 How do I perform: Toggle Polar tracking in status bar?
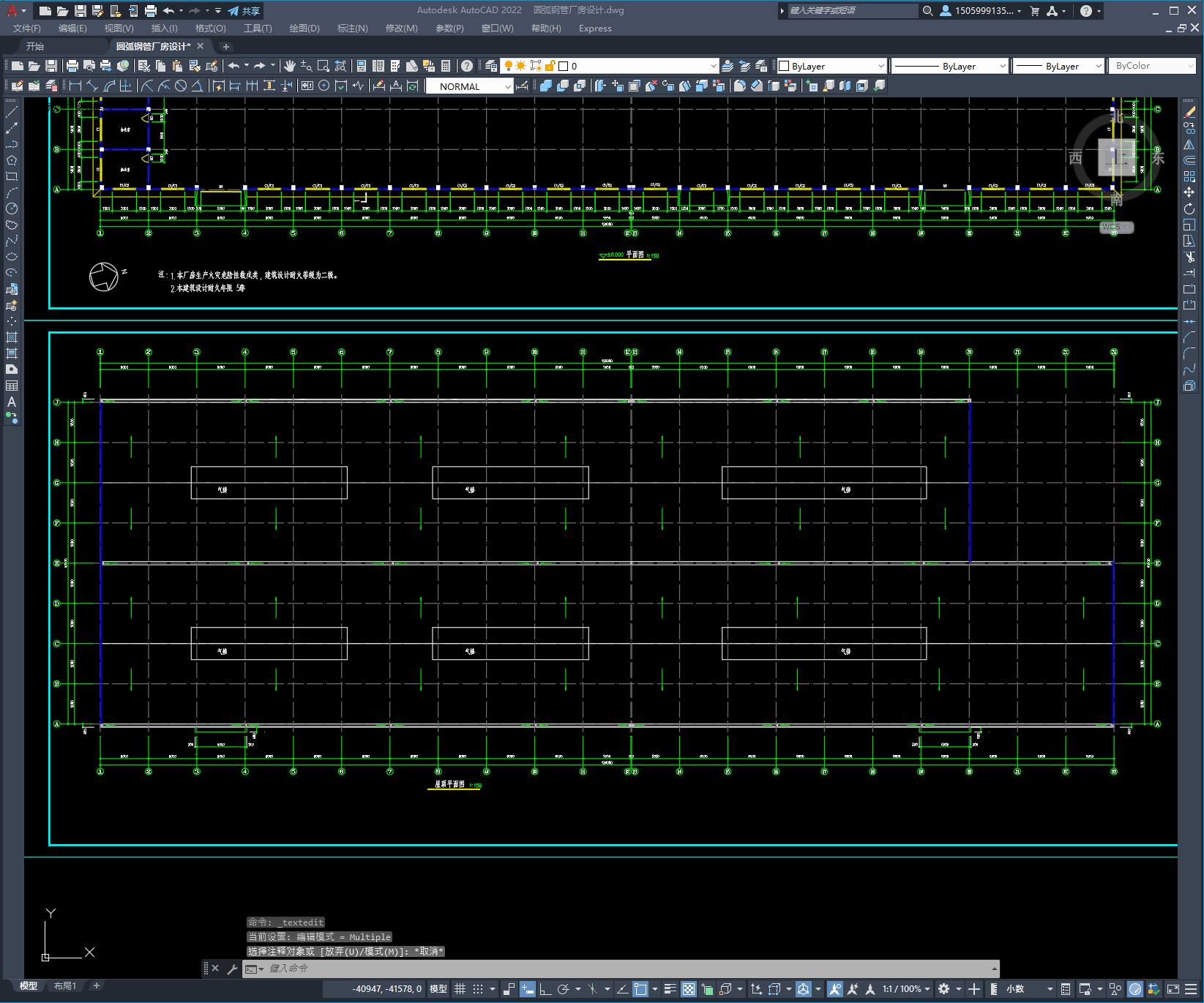click(x=563, y=989)
